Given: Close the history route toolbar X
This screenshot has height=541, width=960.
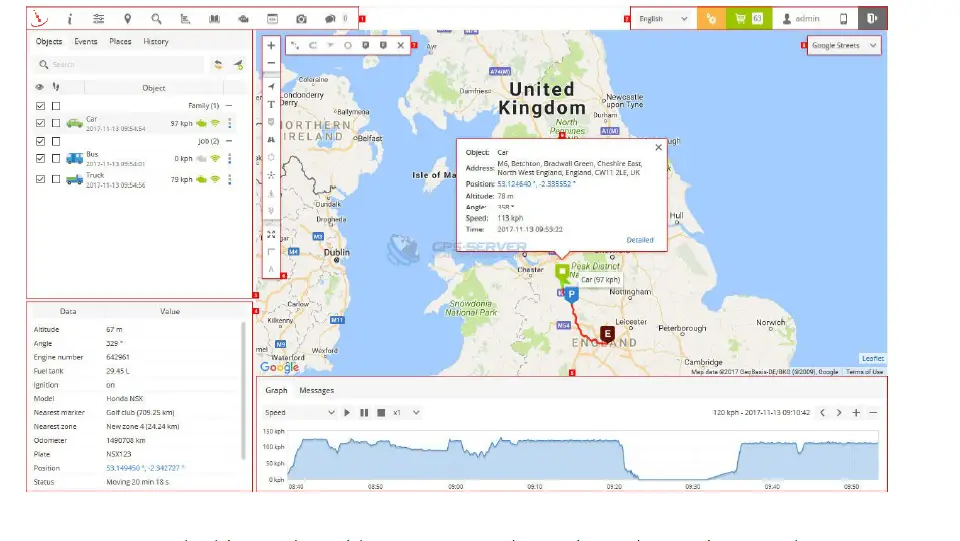Looking at the screenshot, I should point(400,45).
